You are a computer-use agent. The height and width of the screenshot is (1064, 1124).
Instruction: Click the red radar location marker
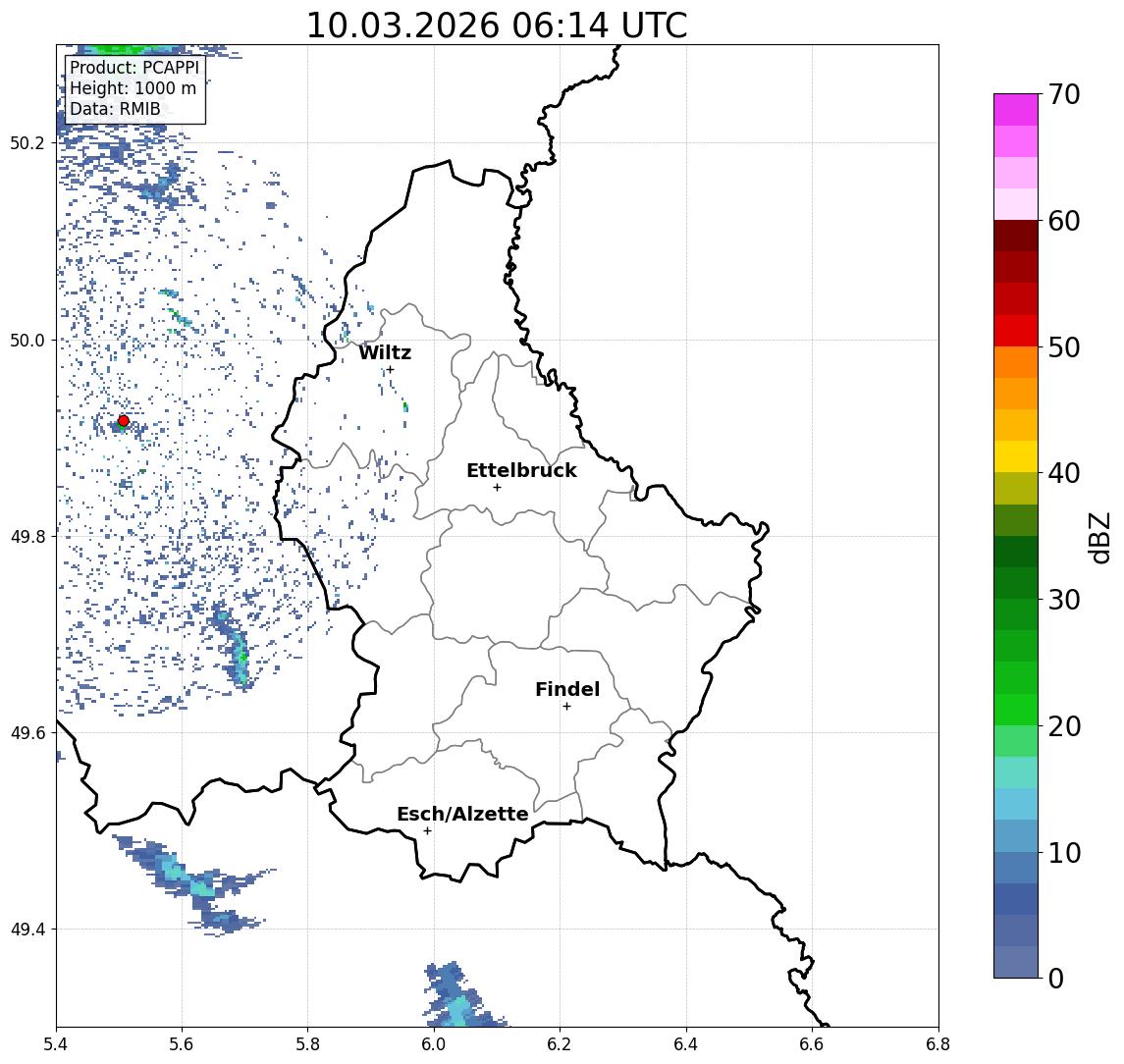(124, 421)
